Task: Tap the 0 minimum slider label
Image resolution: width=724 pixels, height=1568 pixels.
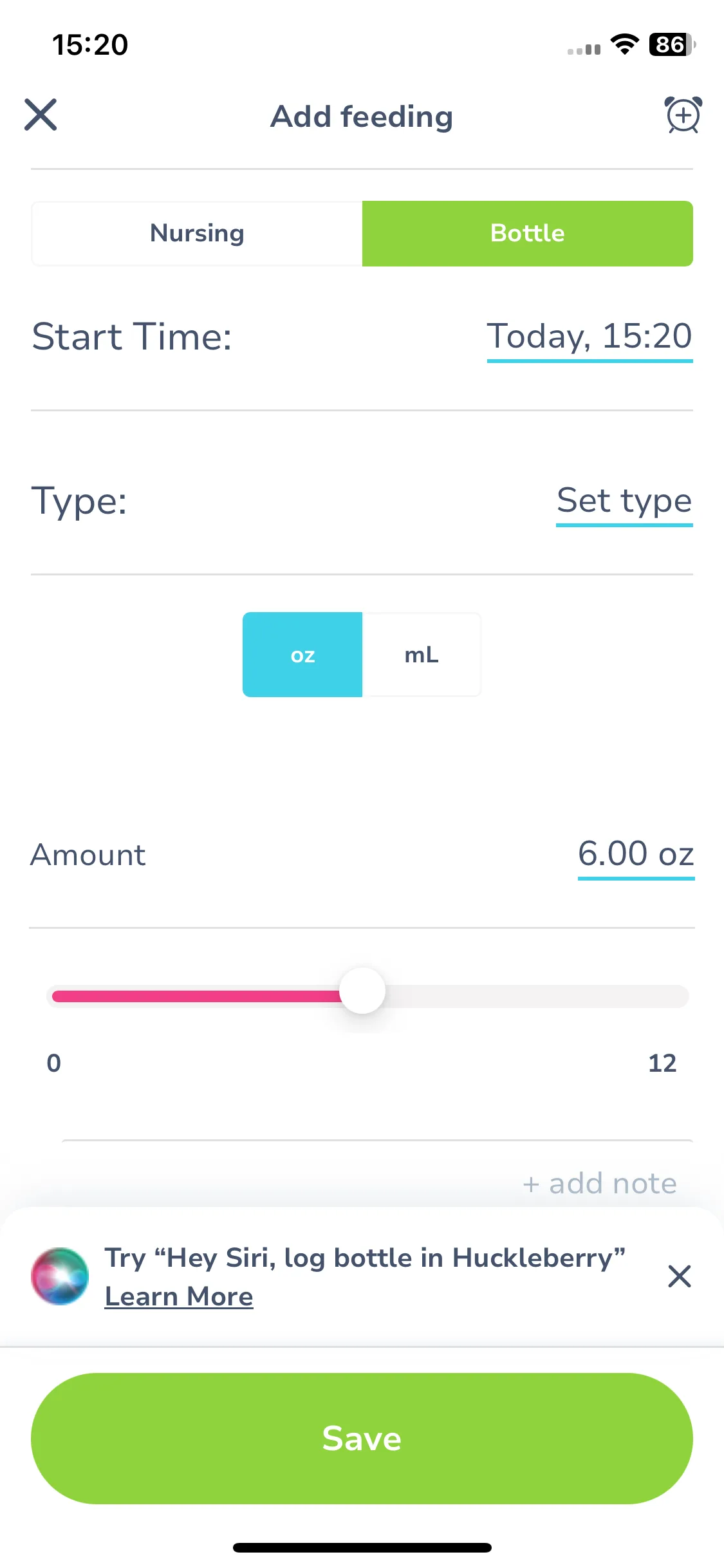Action: point(54,1063)
